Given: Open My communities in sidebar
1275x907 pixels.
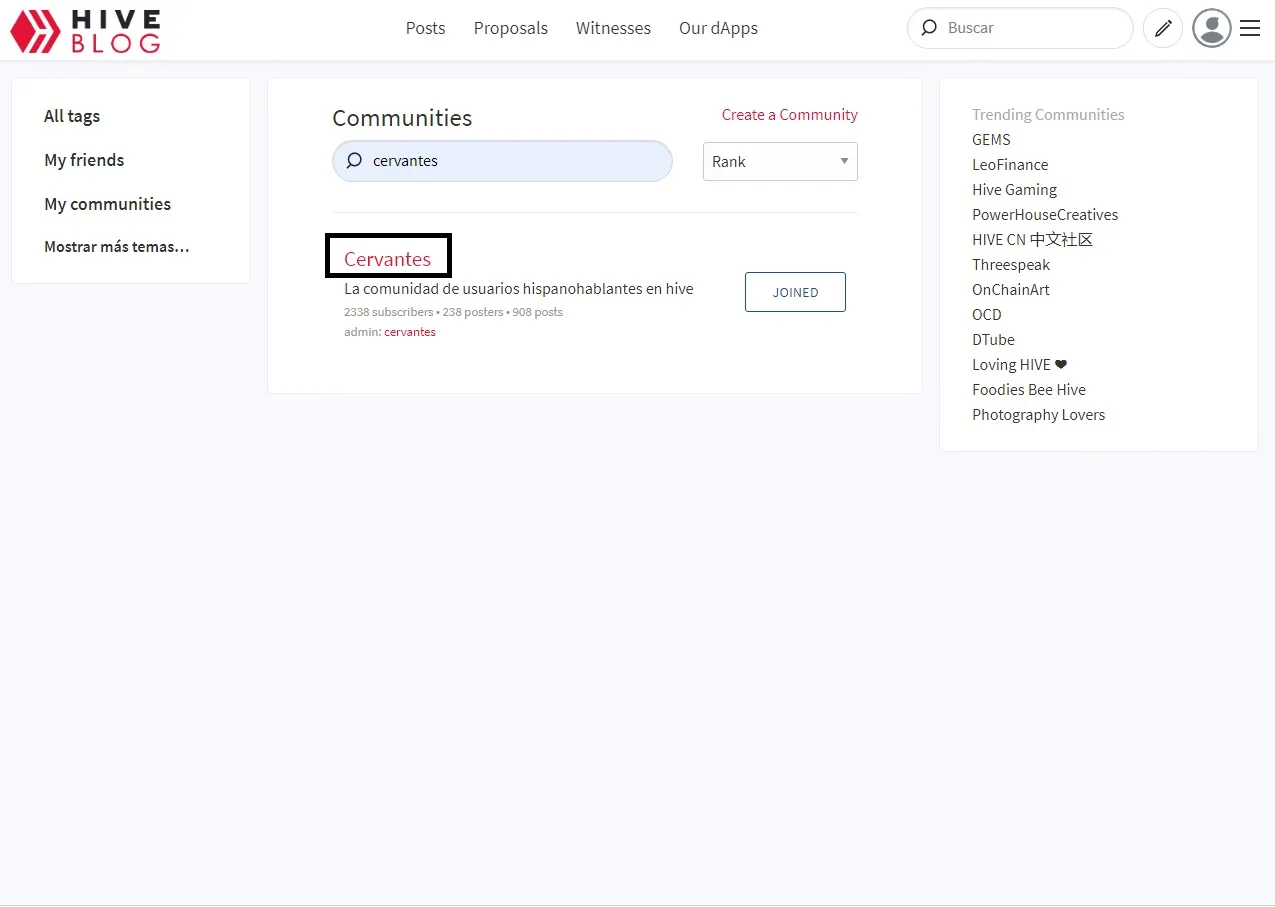Looking at the screenshot, I should point(107,204).
